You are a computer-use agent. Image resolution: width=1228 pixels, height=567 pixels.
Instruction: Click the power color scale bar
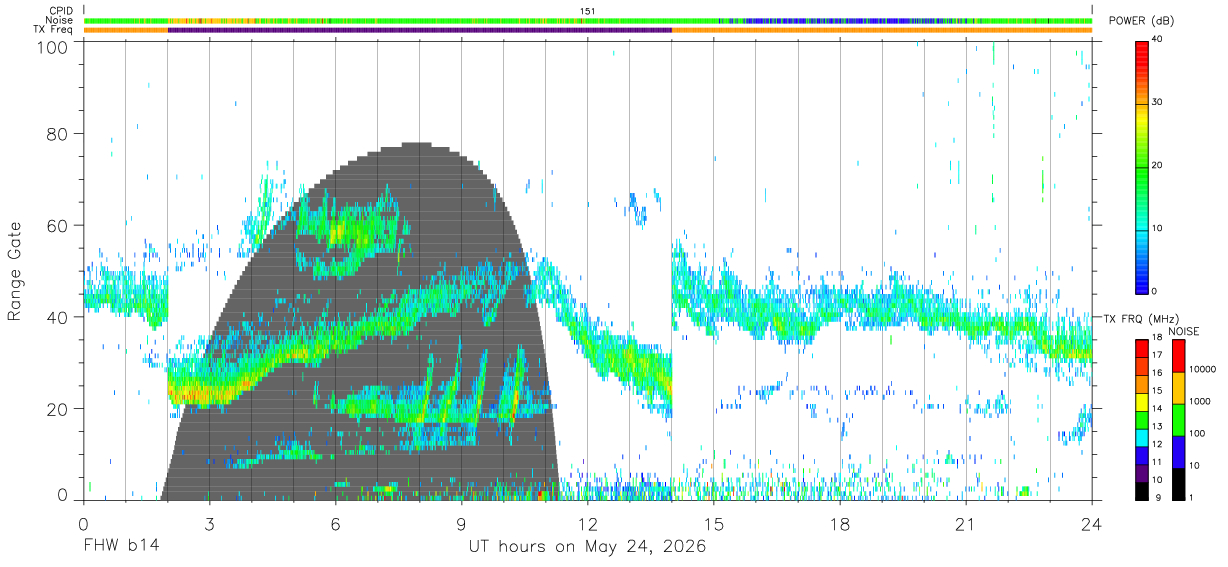pyautogui.click(x=1142, y=167)
